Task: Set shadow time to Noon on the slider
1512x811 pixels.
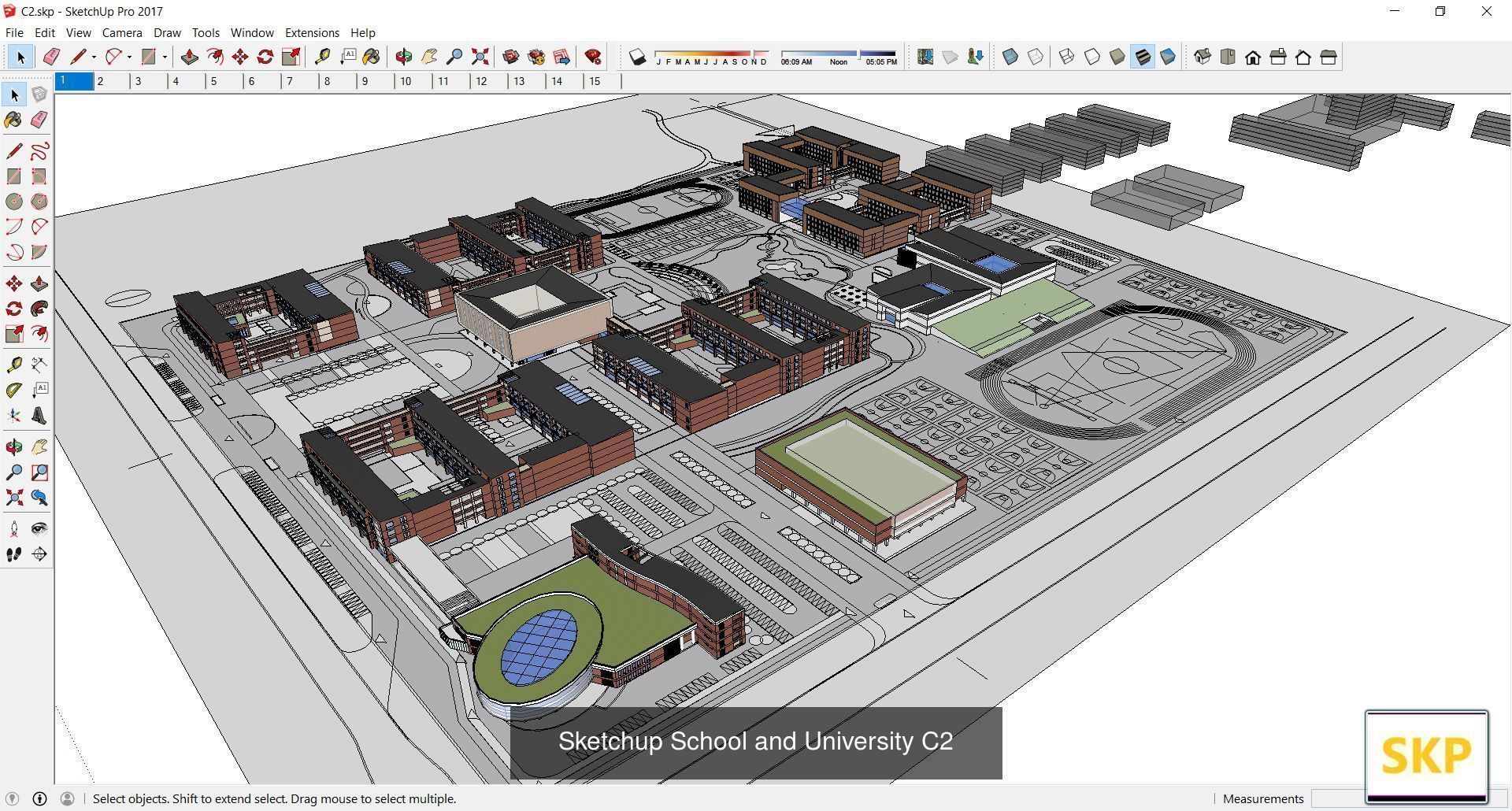Action: 839,54
